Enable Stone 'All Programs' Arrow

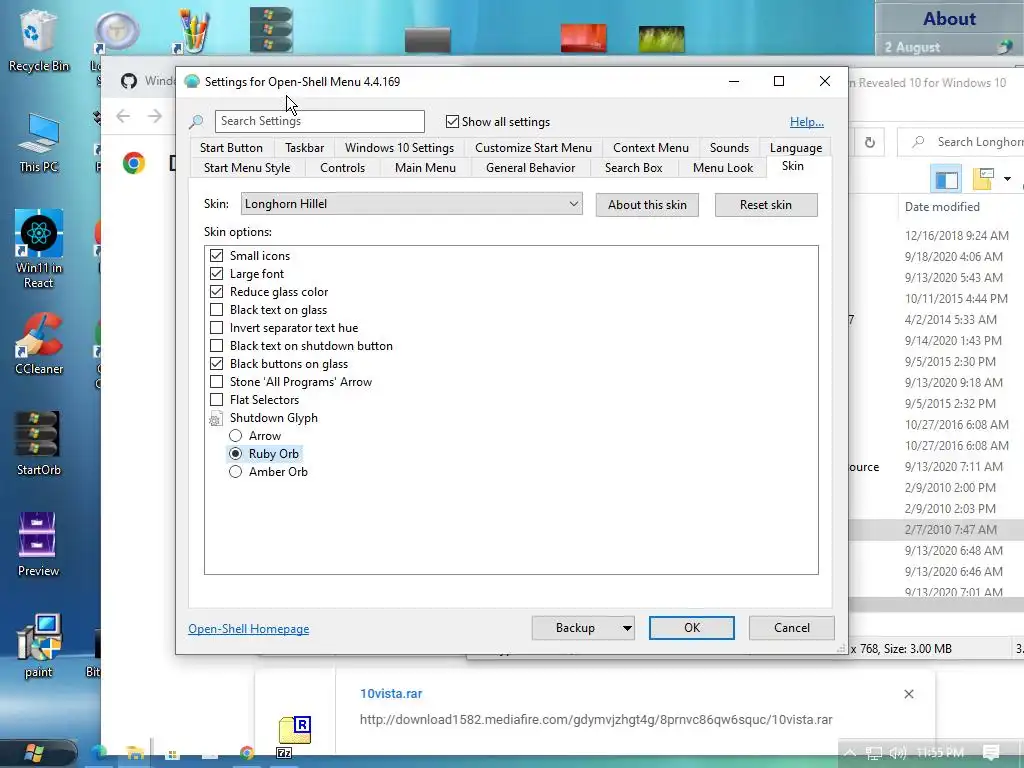216,381
